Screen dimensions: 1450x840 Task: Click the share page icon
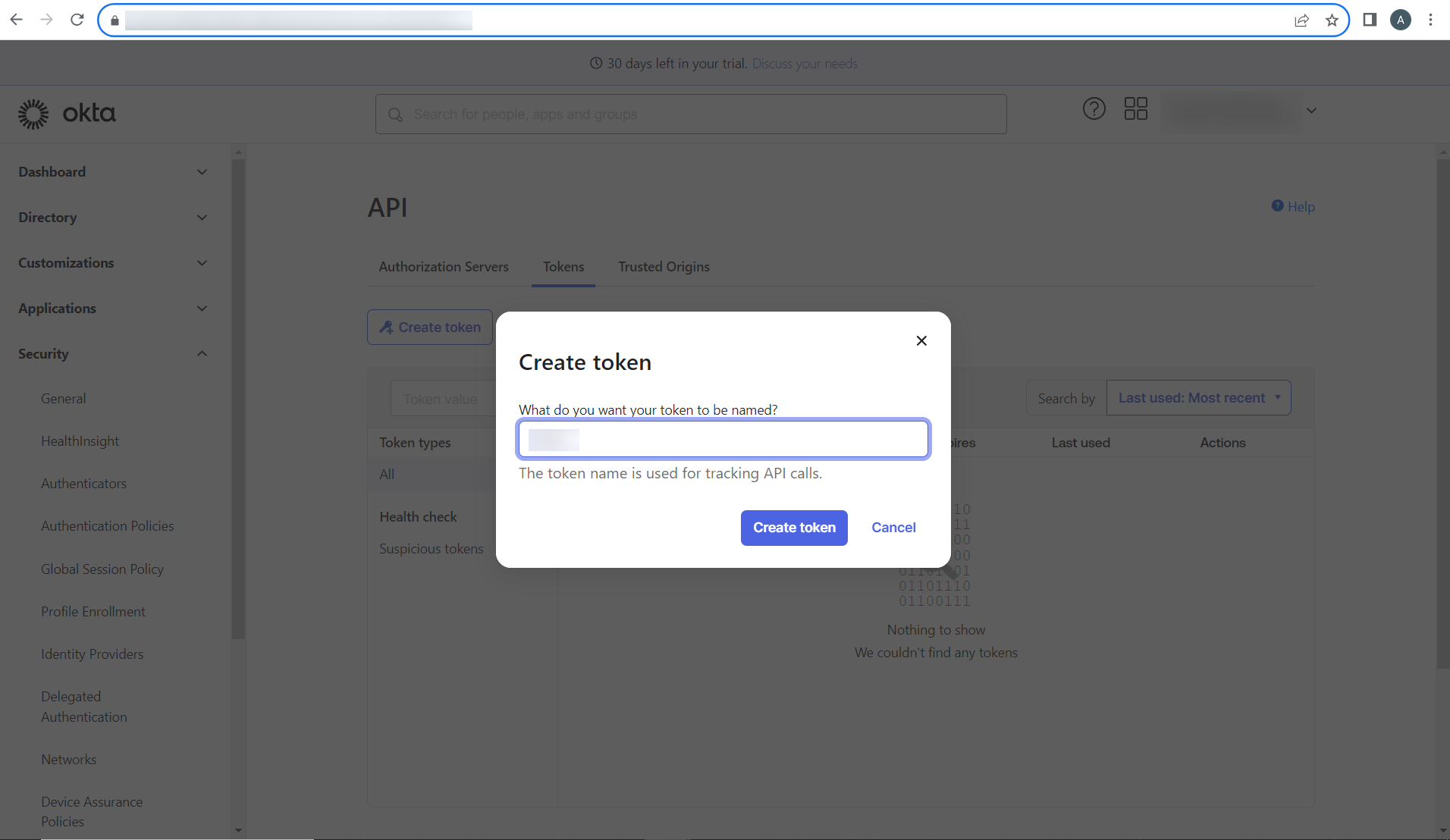click(1301, 20)
